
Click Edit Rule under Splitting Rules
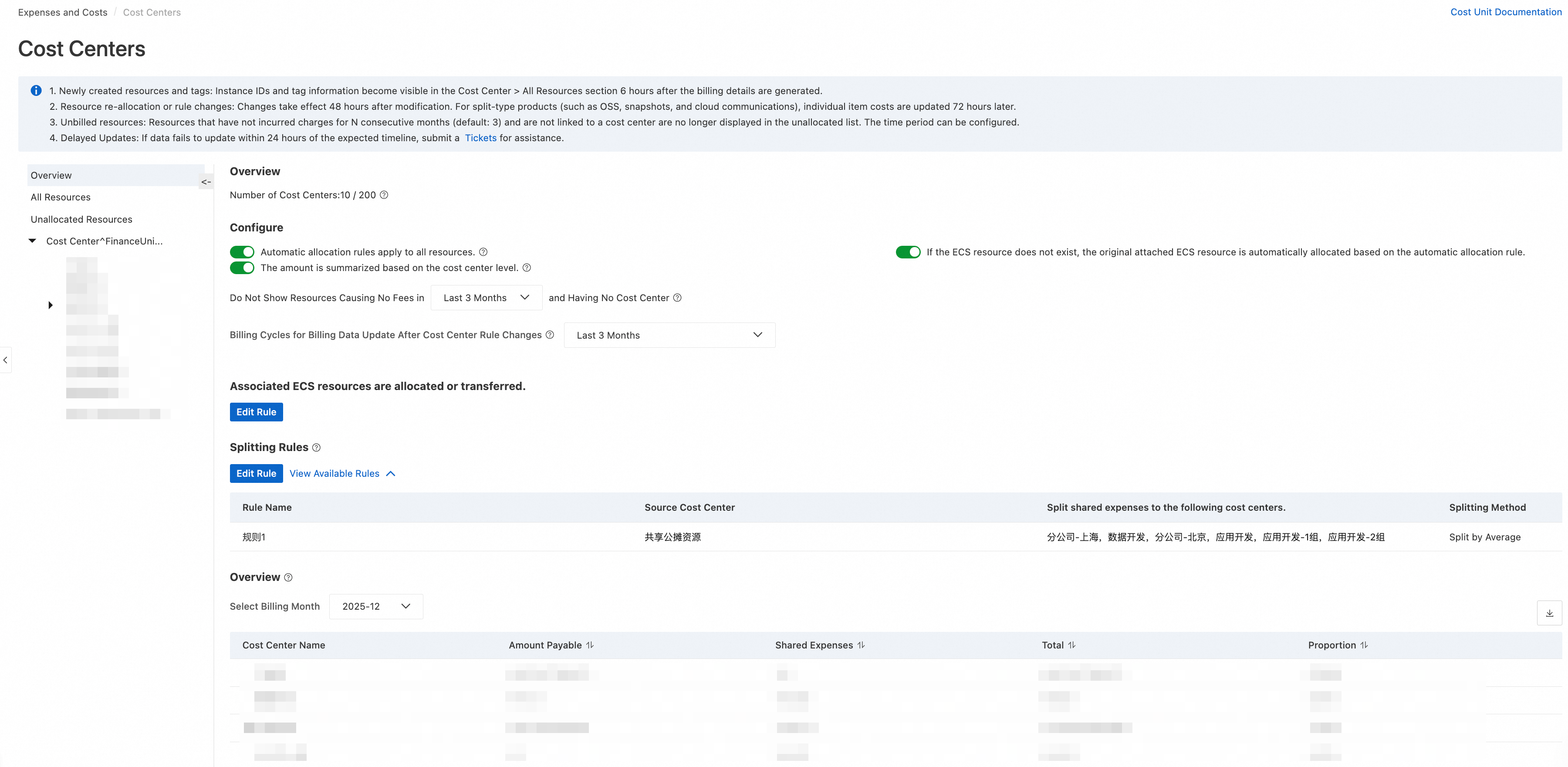pos(256,473)
